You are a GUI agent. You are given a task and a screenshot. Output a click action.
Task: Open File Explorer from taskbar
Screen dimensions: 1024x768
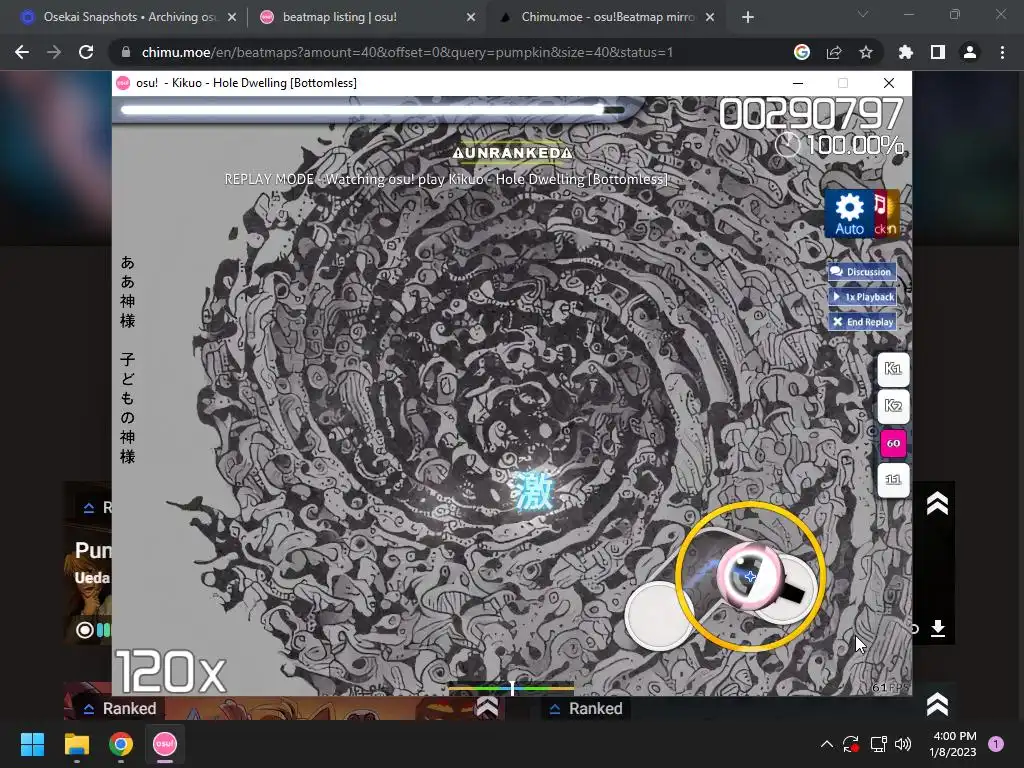(76, 744)
